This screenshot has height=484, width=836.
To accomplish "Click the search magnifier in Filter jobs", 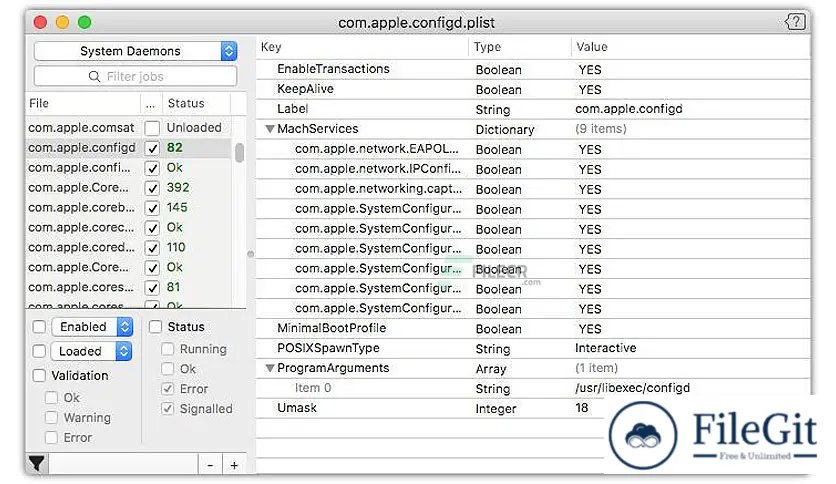I will click(x=94, y=77).
